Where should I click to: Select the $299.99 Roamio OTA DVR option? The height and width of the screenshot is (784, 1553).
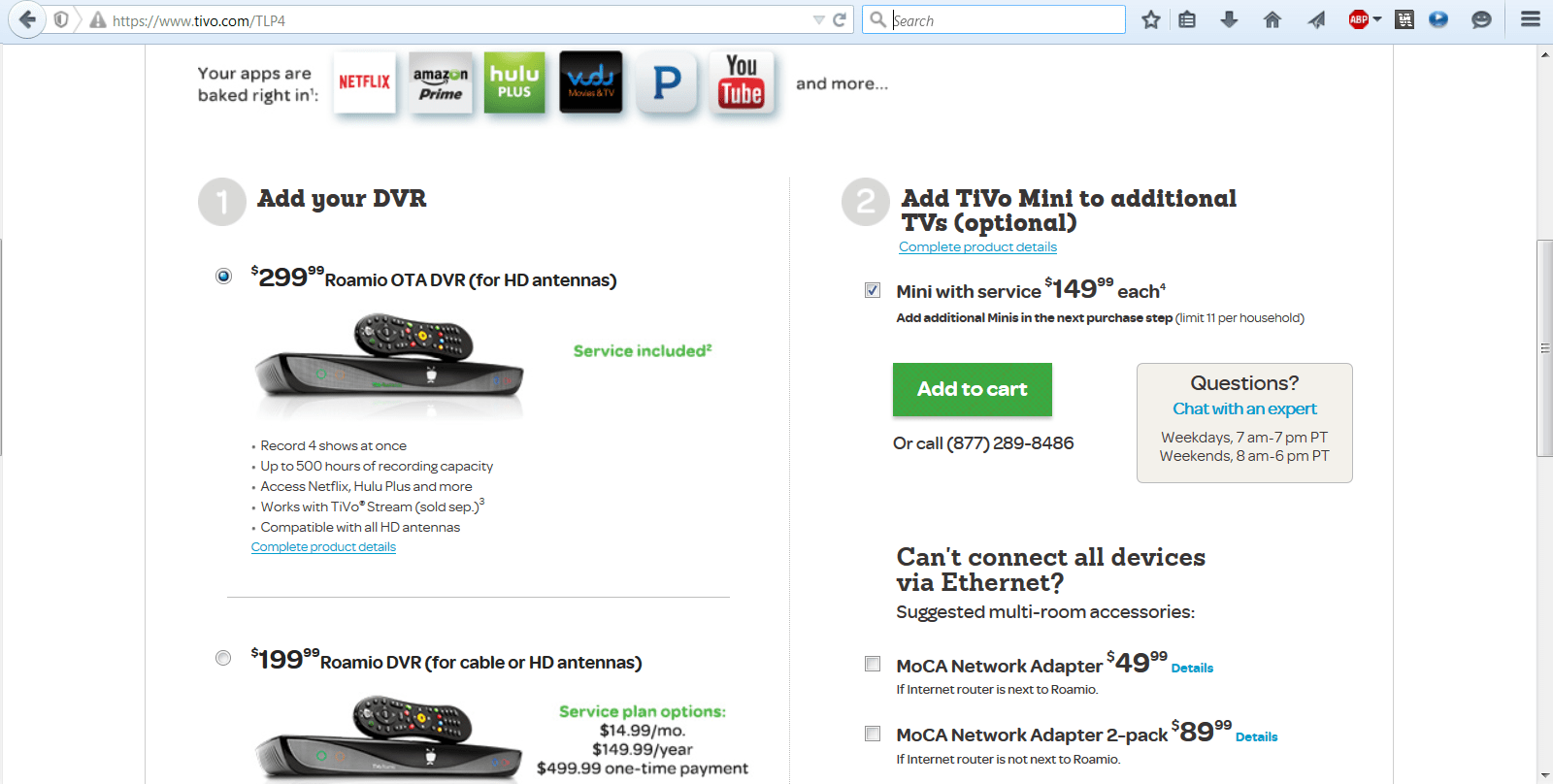click(224, 277)
